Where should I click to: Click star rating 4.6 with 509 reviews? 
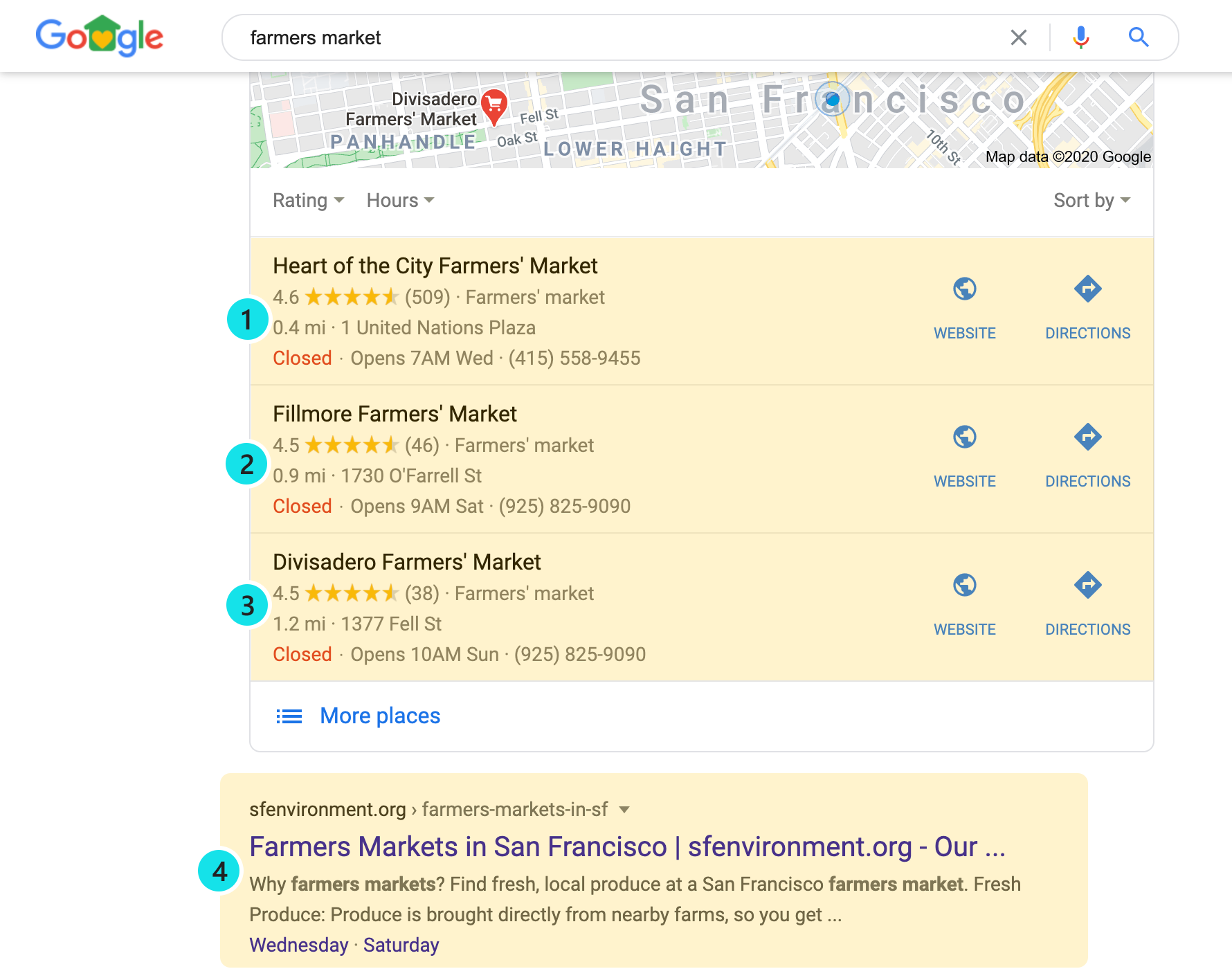point(361,298)
